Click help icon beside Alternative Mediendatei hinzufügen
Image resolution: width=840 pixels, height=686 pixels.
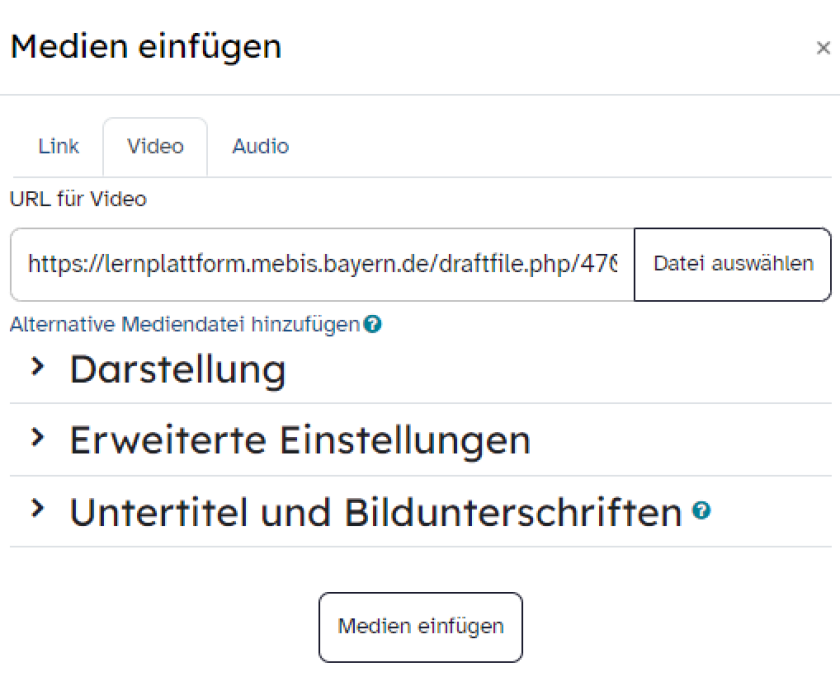(x=372, y=324)
